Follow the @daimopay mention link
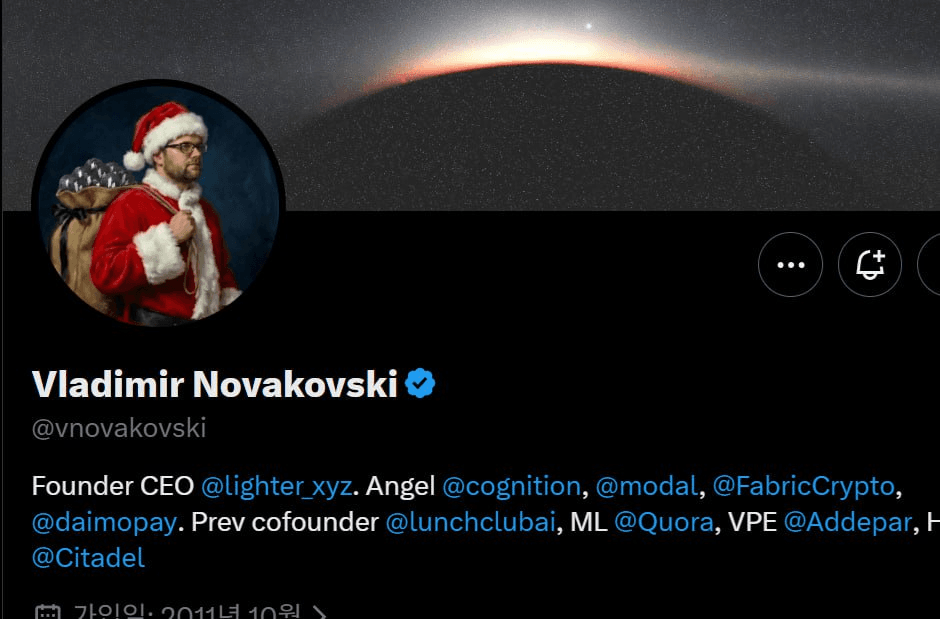 tap(104, 522)
